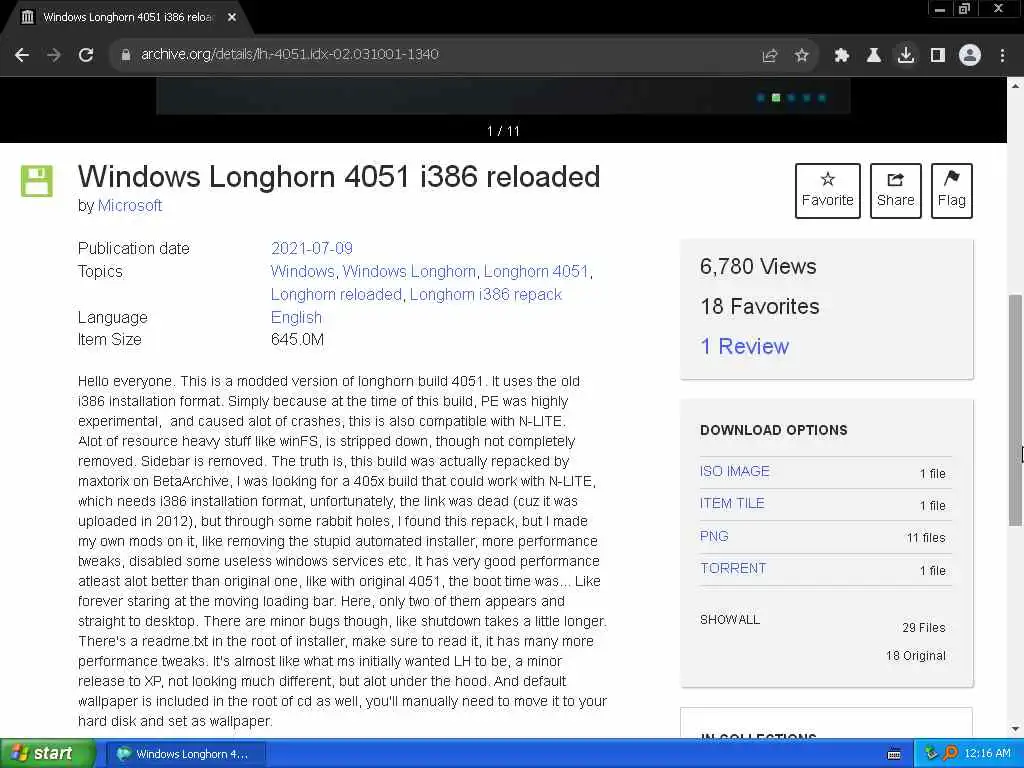Viewport: 1024px width, 768px height.
Task: Open the Chrome downloads icon
Action: tap(906, 55)
